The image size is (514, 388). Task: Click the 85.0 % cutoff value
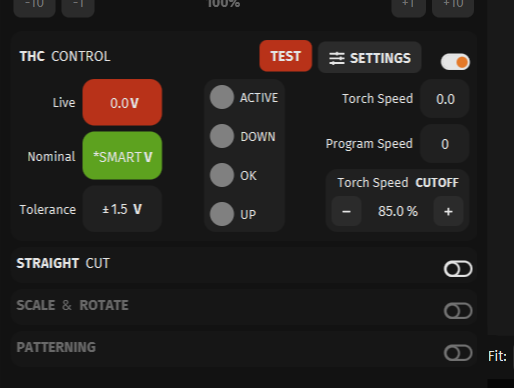point(398,211)
